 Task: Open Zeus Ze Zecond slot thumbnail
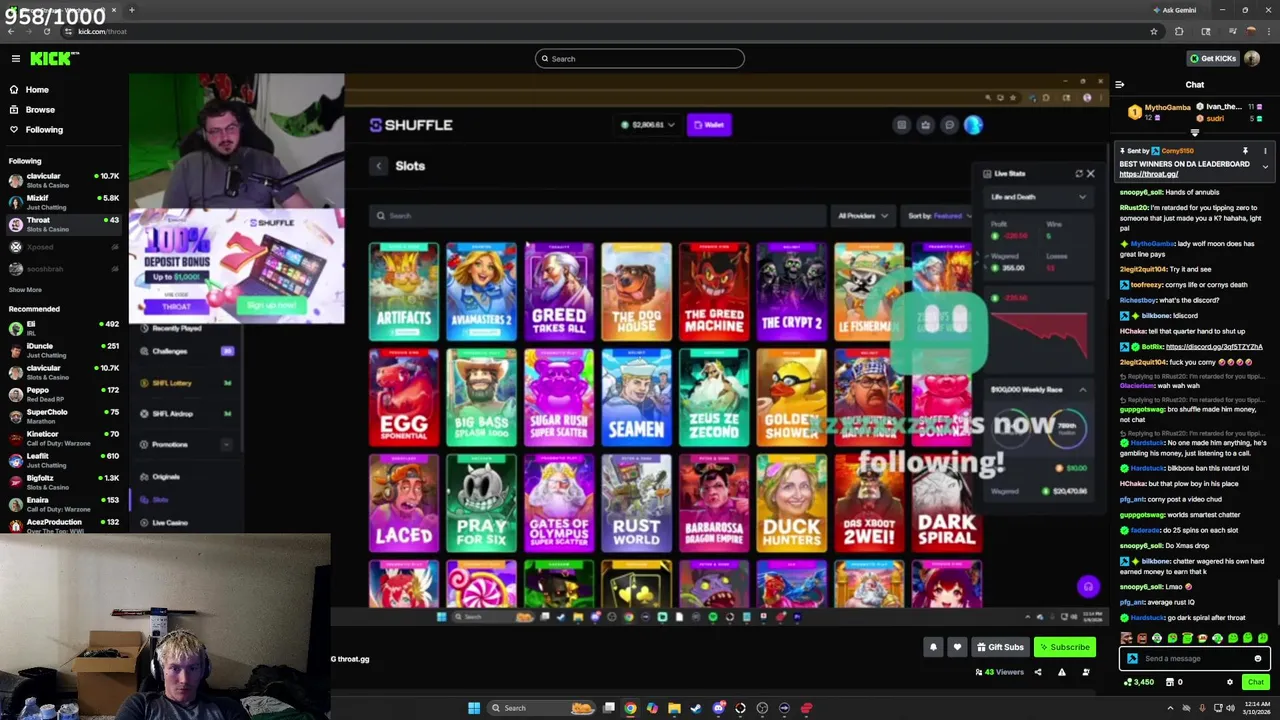coord(714,397)
